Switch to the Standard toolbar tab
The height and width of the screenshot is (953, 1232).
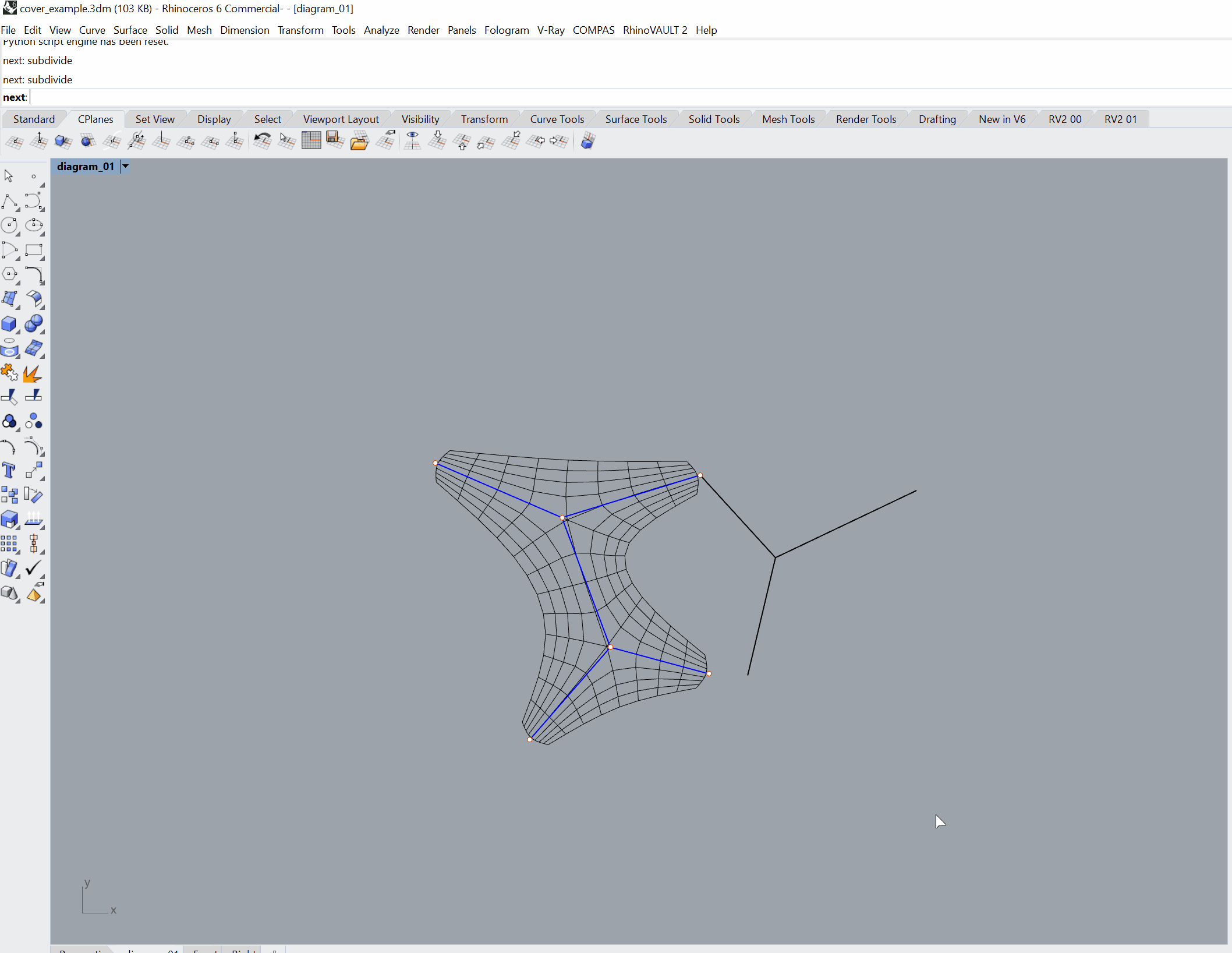click(34, 119)
